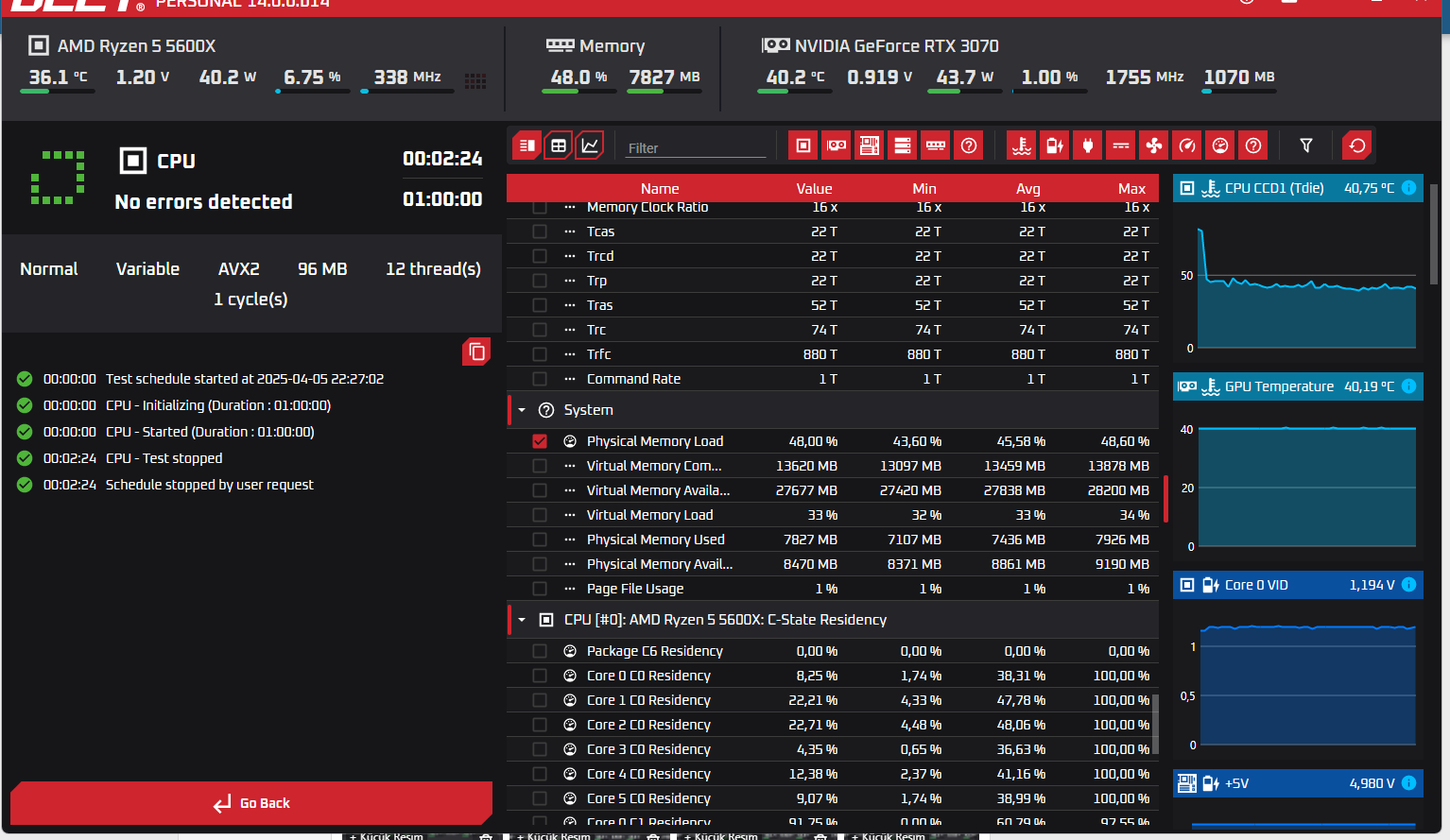Sort the table by Value column
The image size is (1450, 840).
(814, 189)
